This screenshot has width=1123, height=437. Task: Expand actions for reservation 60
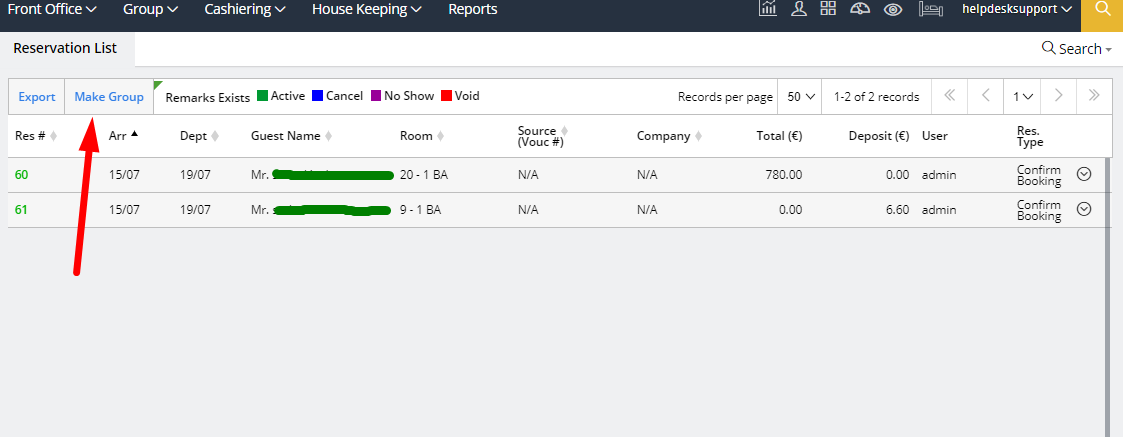(x=1083, y=174)
